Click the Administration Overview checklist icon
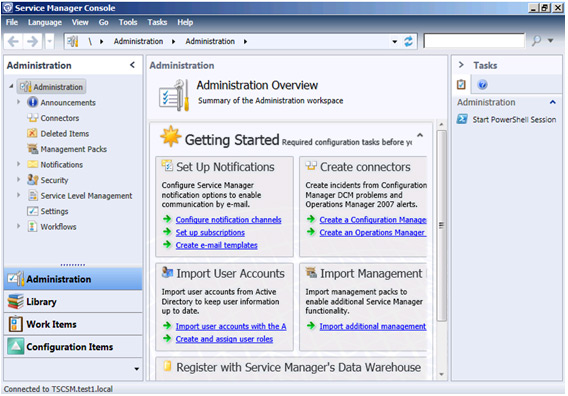The height and width of the screenshot is (396, 568). click(x=174, y=95)
